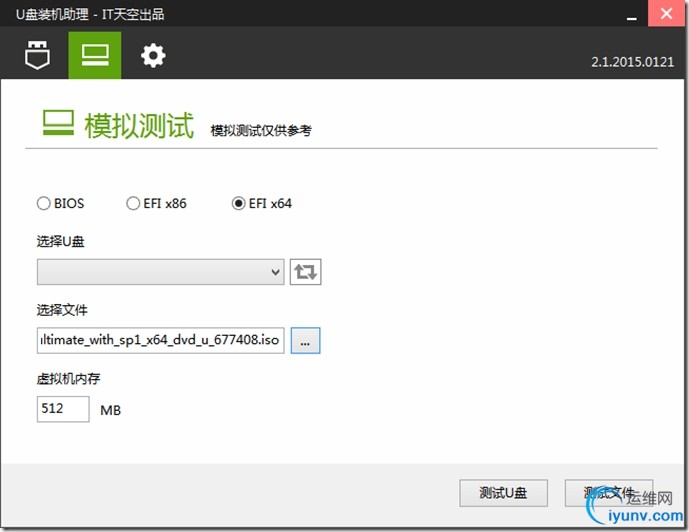Click the 模拟测试仅供参考 note
The height and width of the screenshot is (532, 689).
261,130
